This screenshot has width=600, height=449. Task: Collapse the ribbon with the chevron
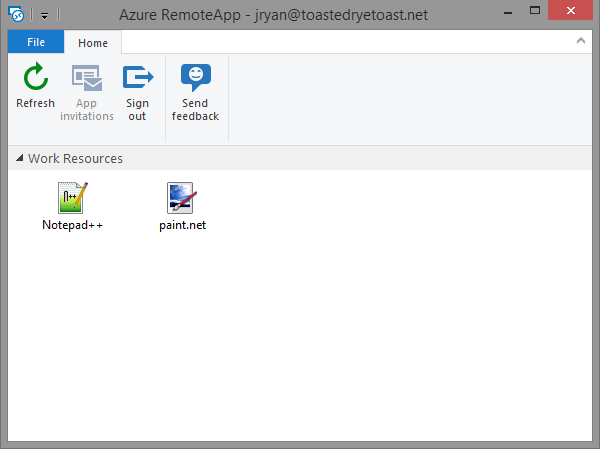580,41
